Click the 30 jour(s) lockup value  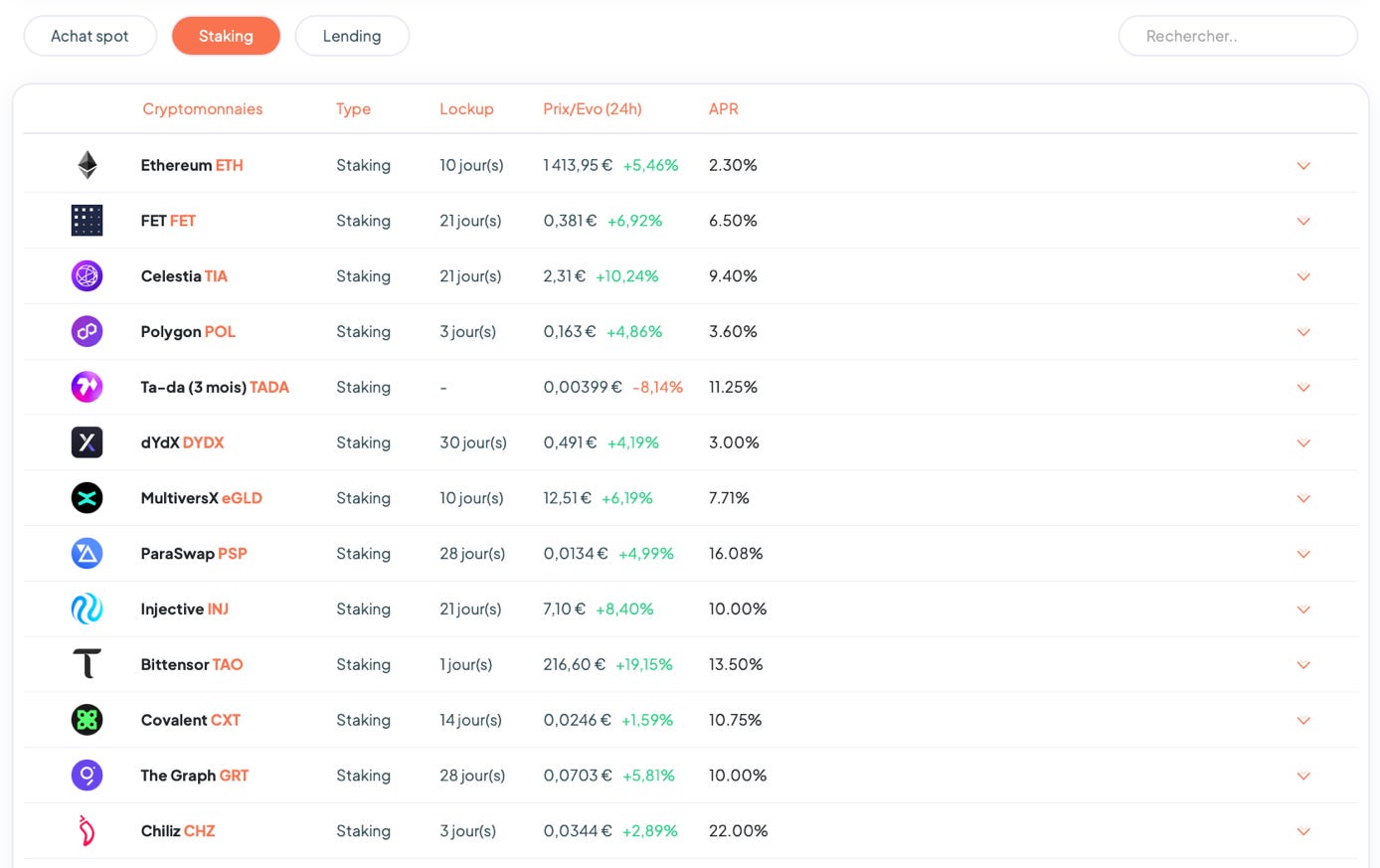point(473,442)
